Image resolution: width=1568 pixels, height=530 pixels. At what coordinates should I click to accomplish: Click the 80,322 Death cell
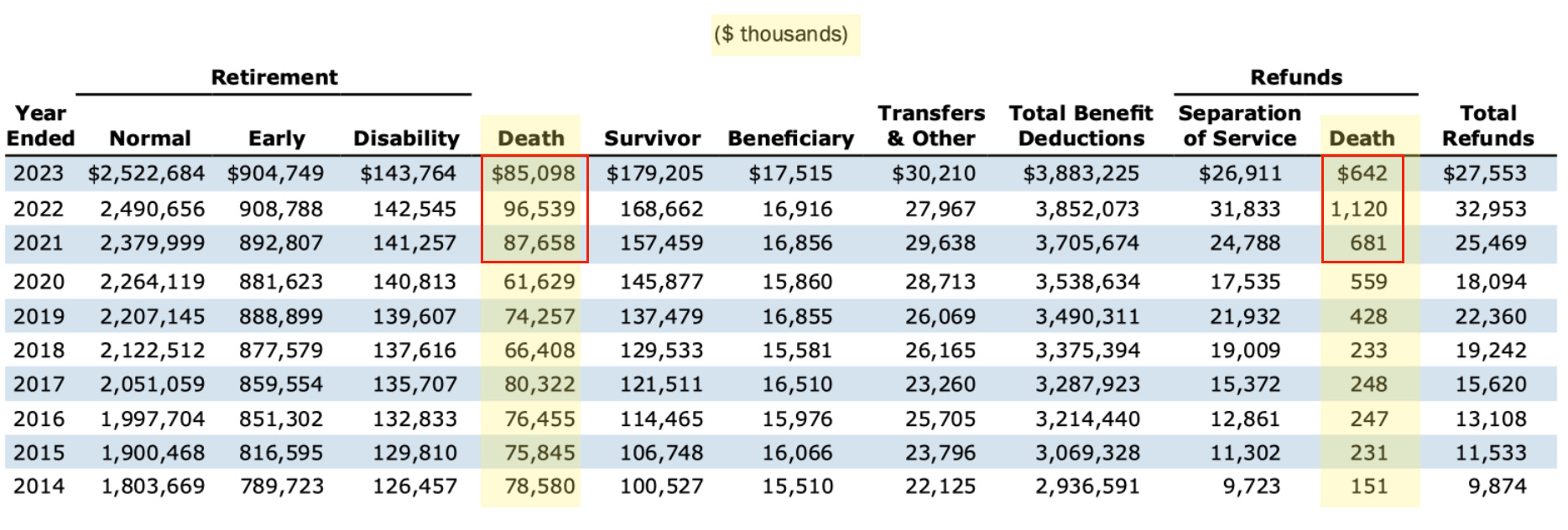point(539,385)
